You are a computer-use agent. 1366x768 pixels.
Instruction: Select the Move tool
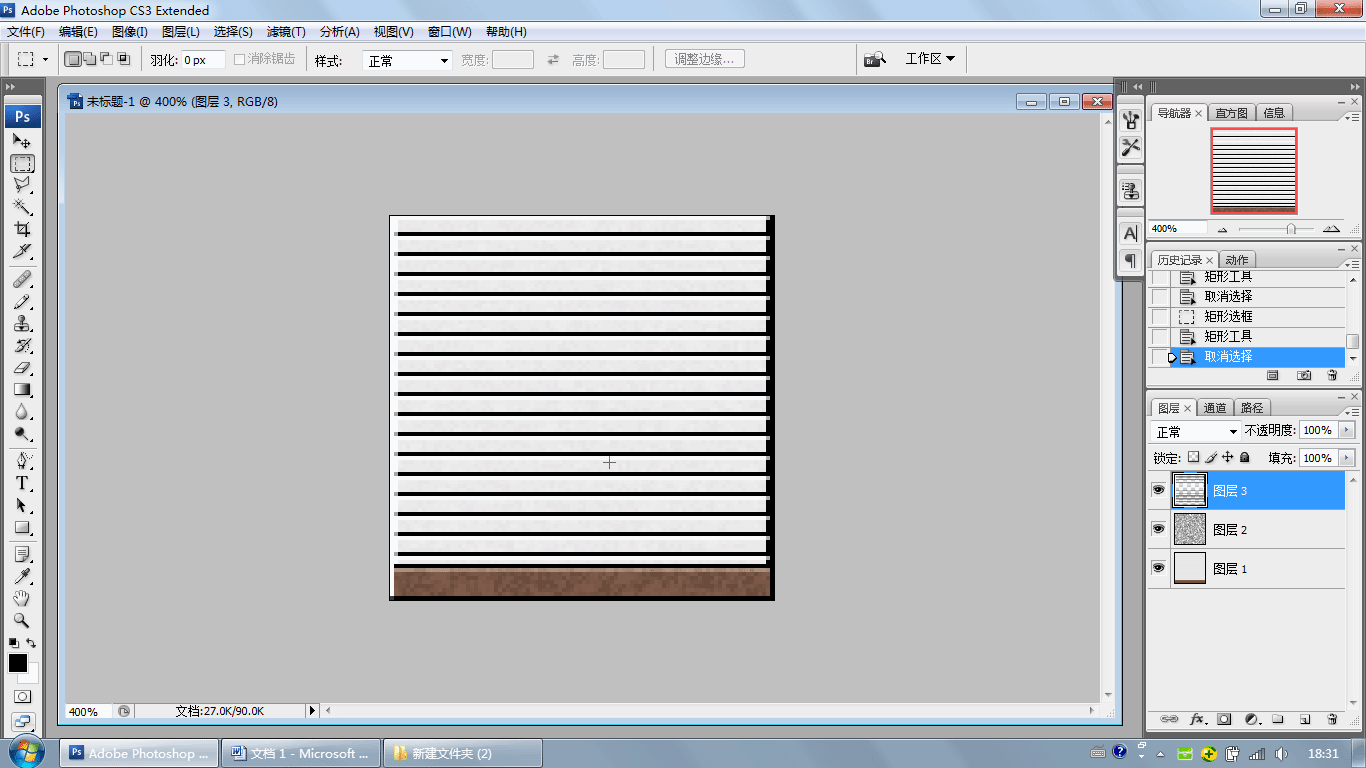(x=22, y=141)
